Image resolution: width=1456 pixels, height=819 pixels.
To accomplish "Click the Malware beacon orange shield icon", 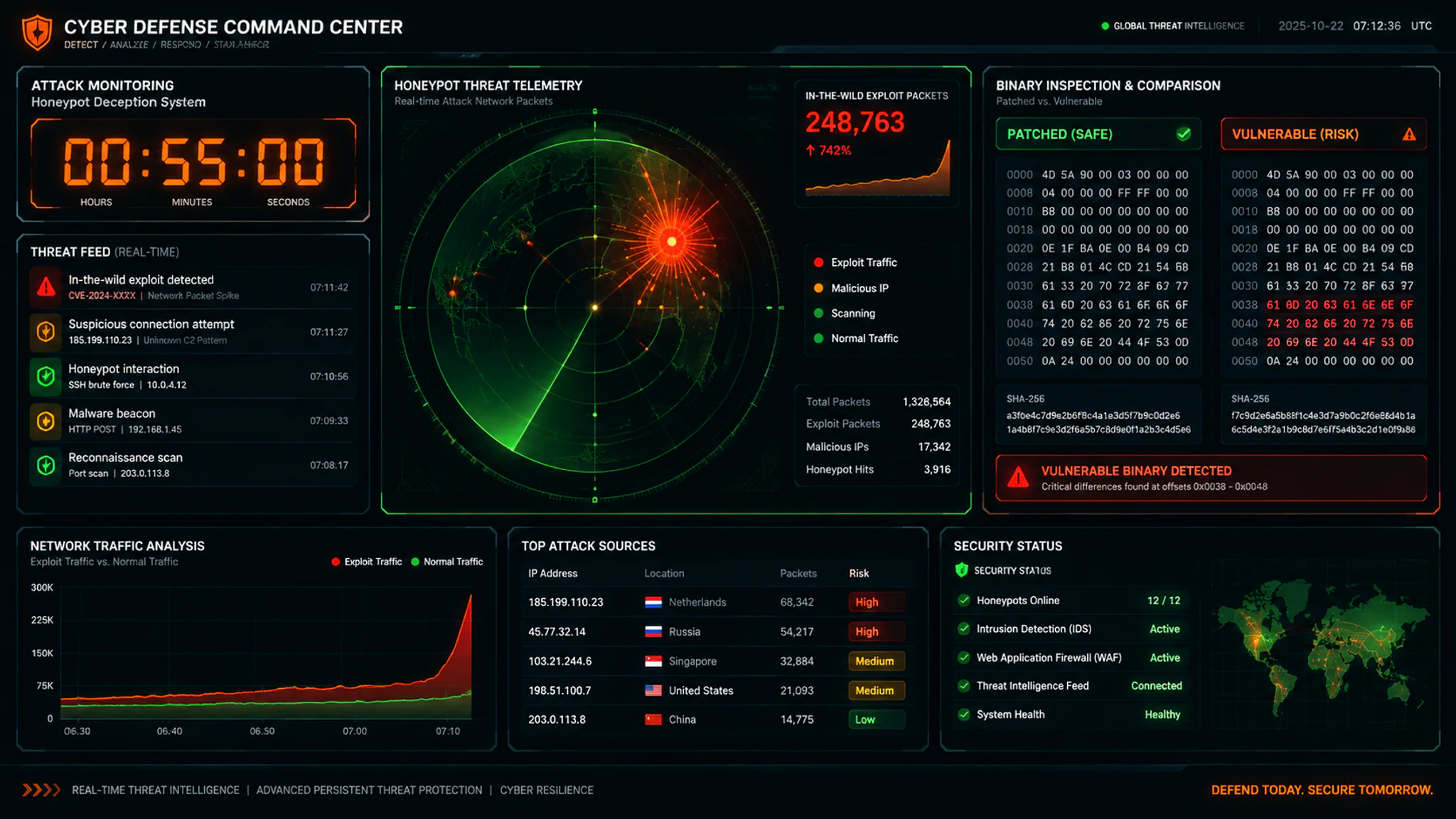I will point(46,421).
